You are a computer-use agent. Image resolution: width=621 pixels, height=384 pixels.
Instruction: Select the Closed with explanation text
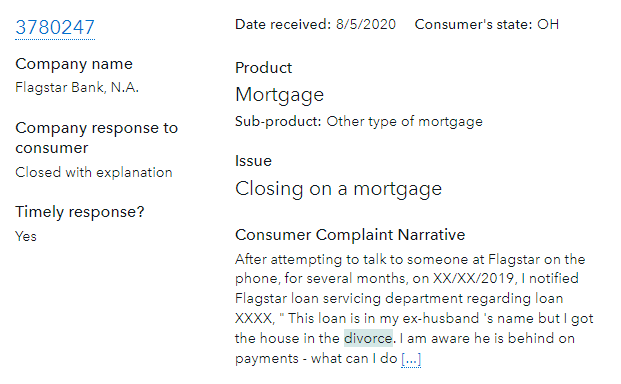pyautogui.click(x=94, y=173)
